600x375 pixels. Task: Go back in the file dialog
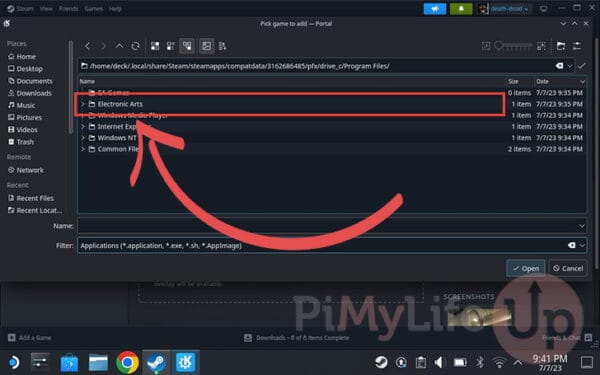click(88, 46)
